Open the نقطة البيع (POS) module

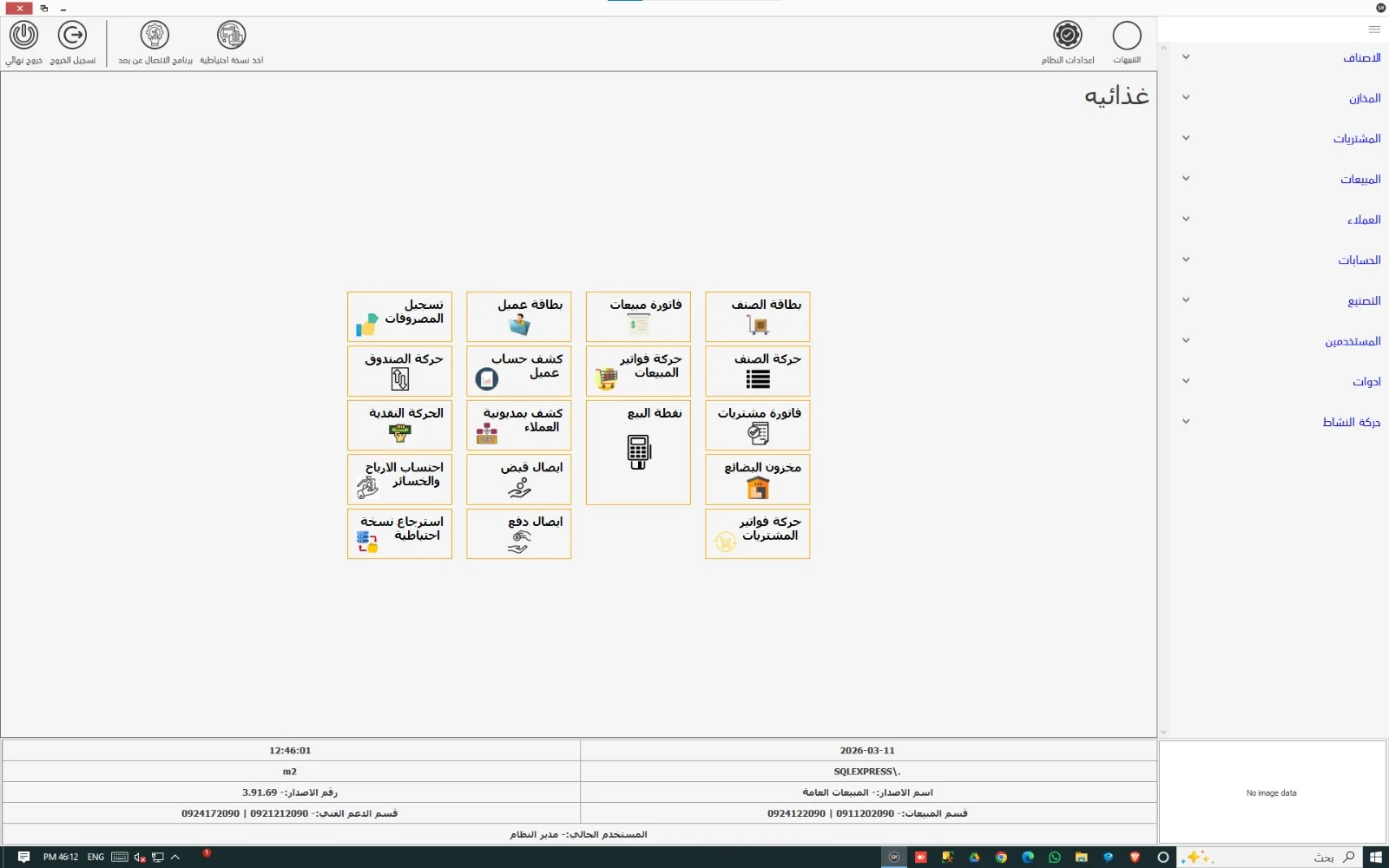point(638,451)
